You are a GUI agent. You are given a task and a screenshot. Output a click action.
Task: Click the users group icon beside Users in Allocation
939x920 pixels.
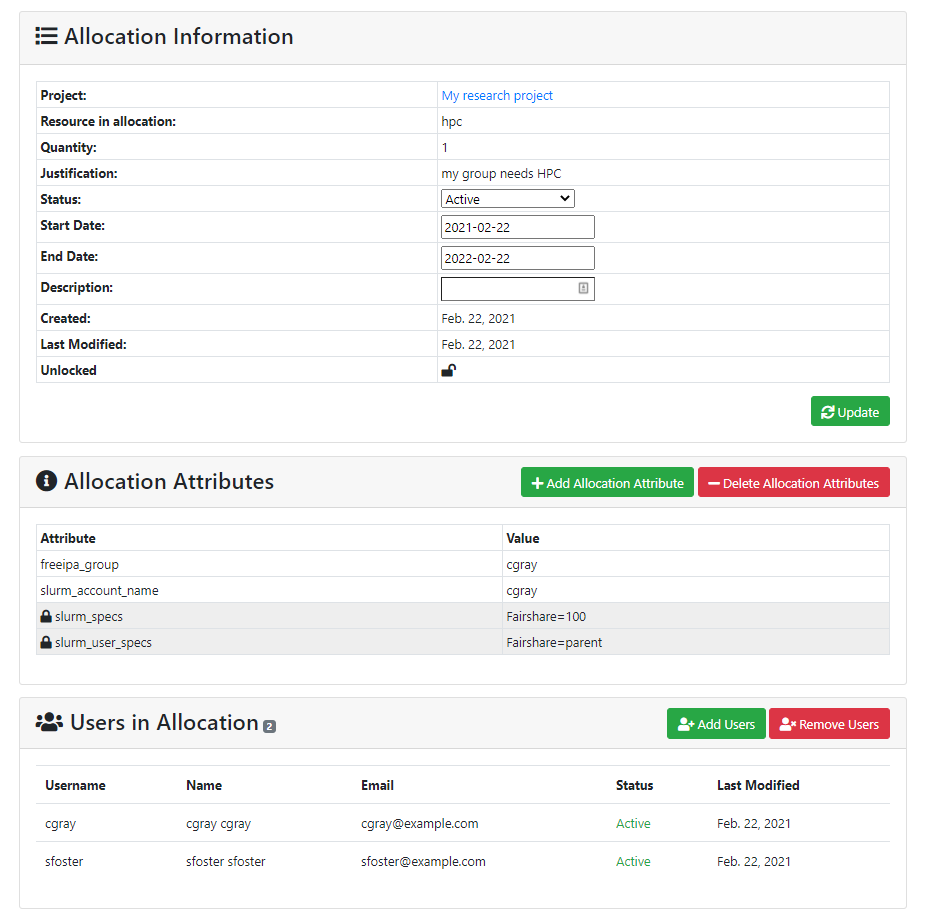49,722
